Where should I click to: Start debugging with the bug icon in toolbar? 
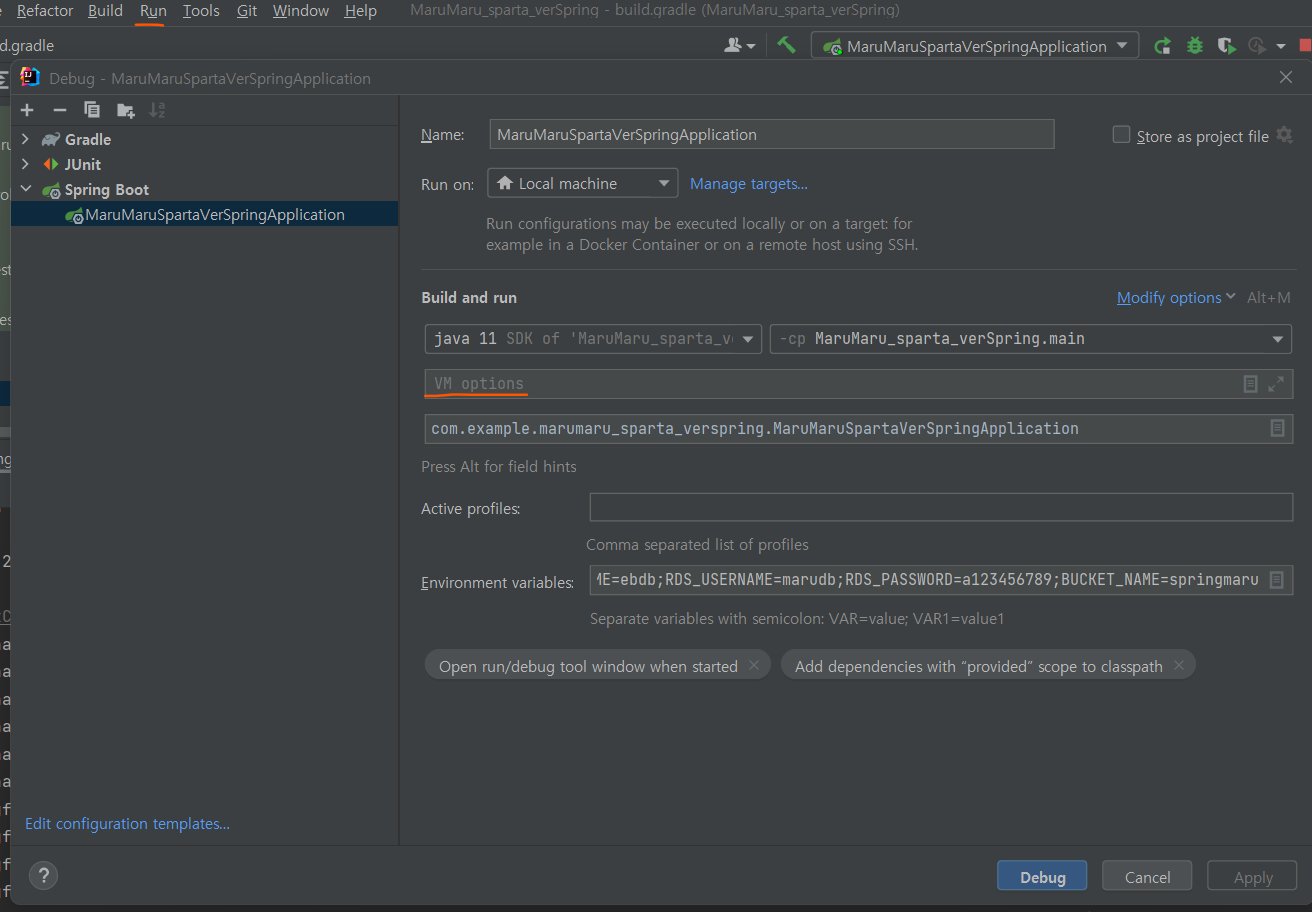click(x=1195, y=46)
